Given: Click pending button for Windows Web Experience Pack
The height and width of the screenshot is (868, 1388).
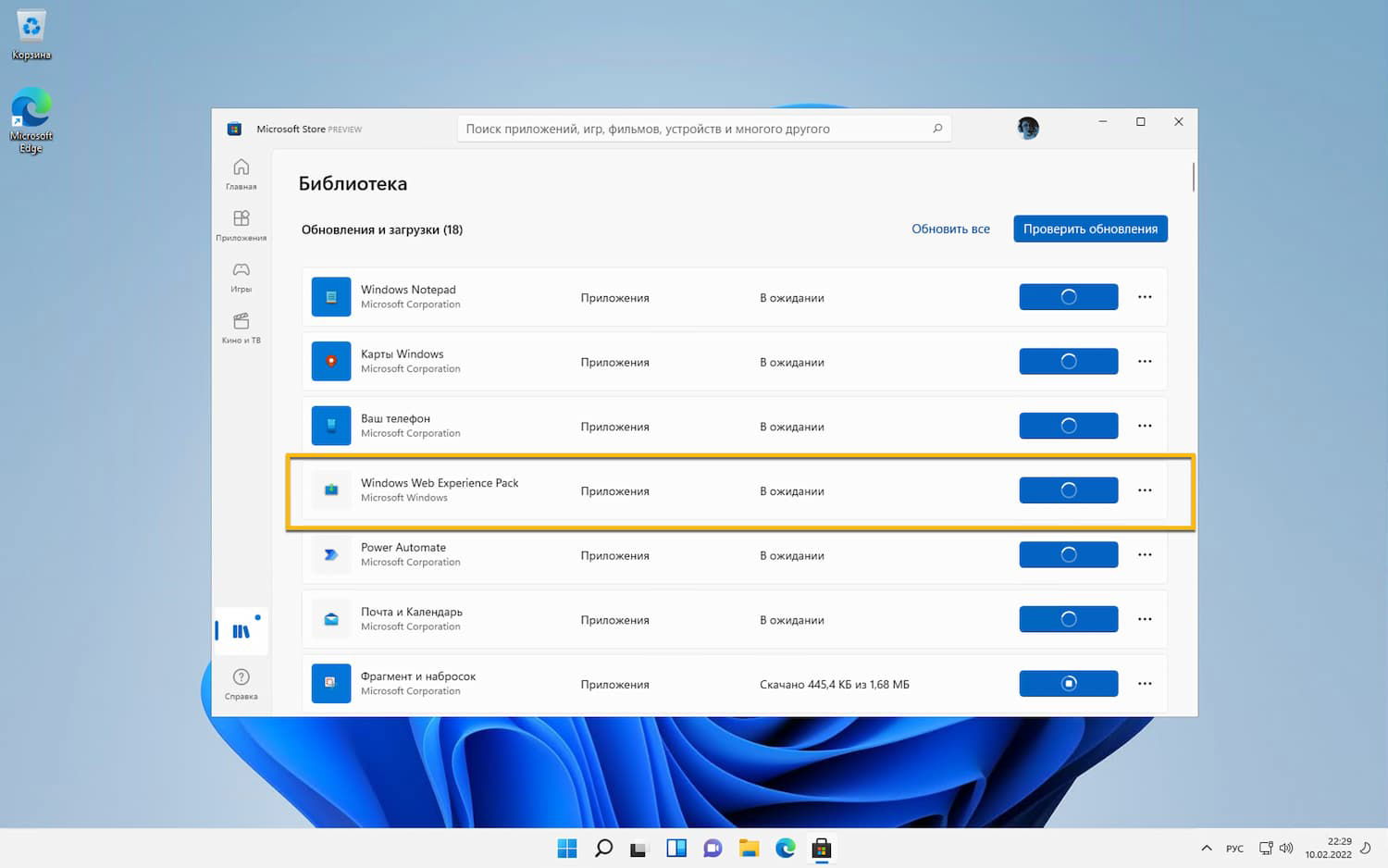Looking at the screenshot, I should click(1069, 490).
